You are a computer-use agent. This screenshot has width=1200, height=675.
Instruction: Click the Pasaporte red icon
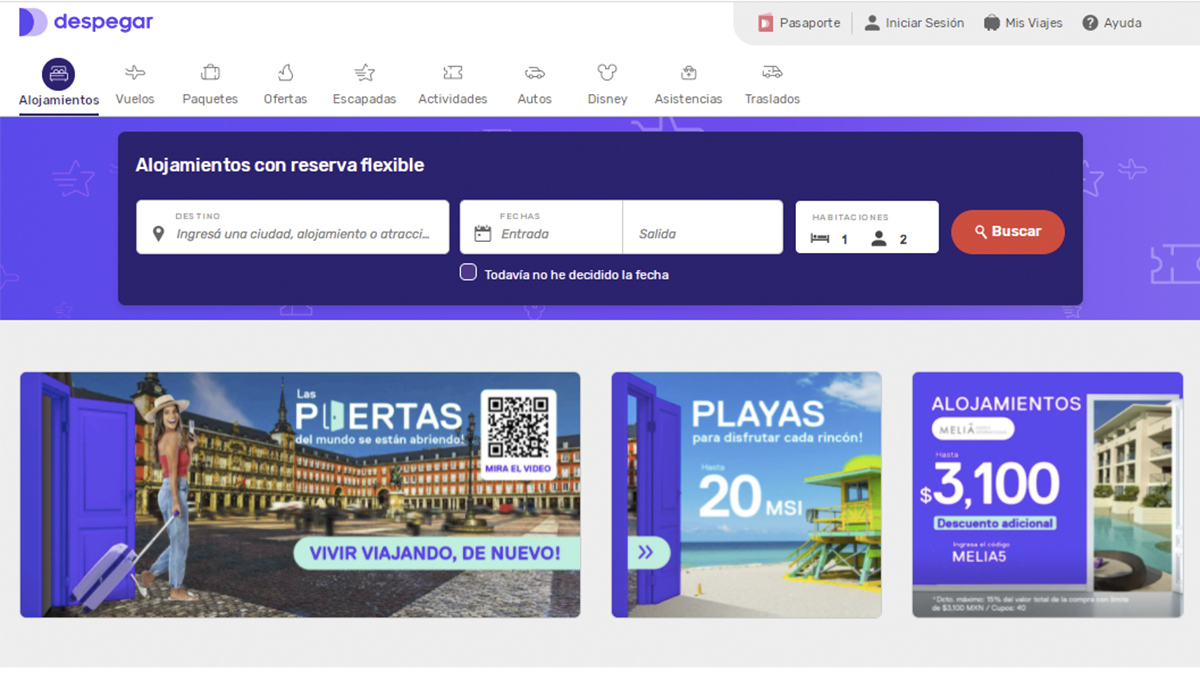765,23
